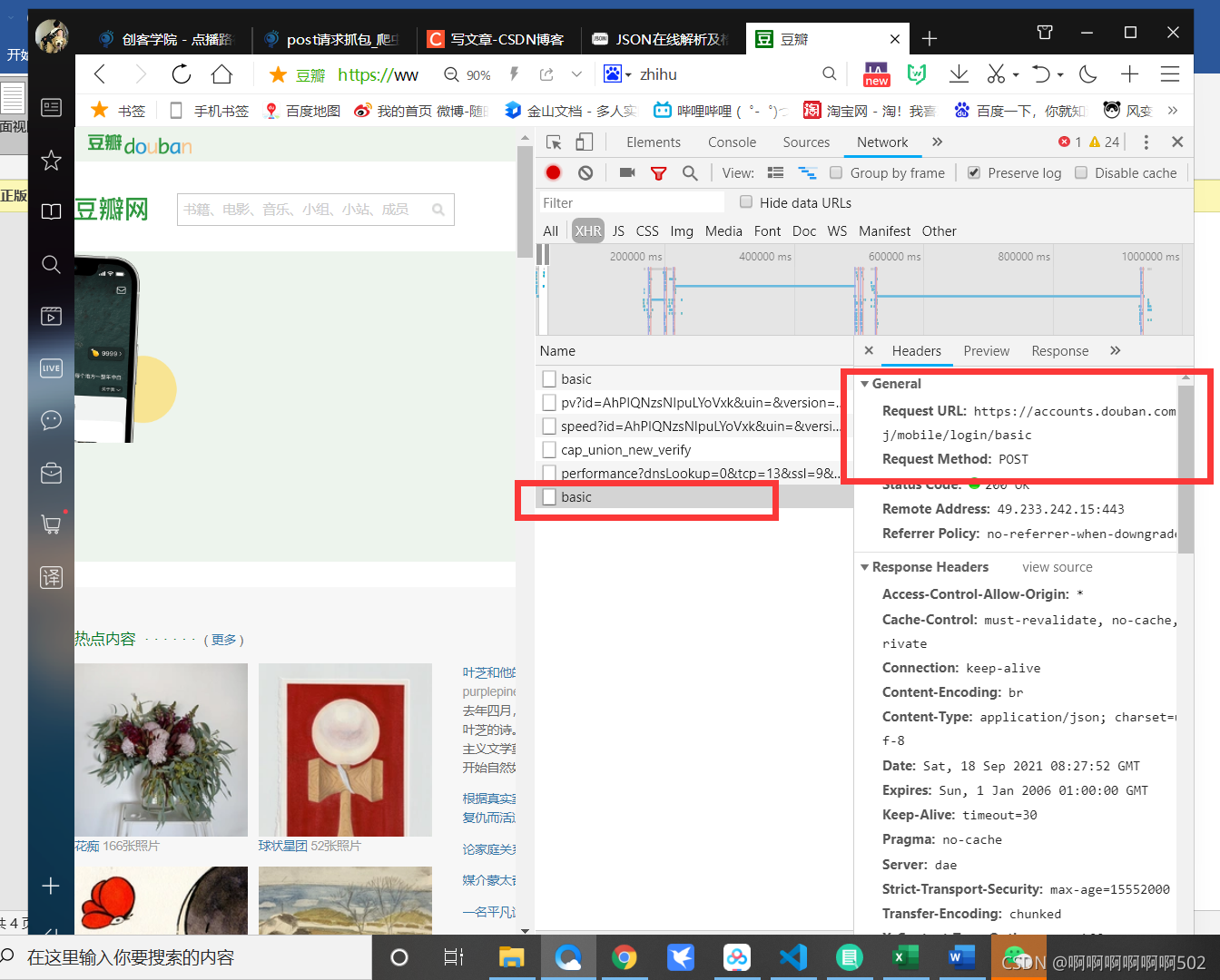Open the browser download manager icon
The height and width of the screenshot is (980, 1220).
pos(959,74)
